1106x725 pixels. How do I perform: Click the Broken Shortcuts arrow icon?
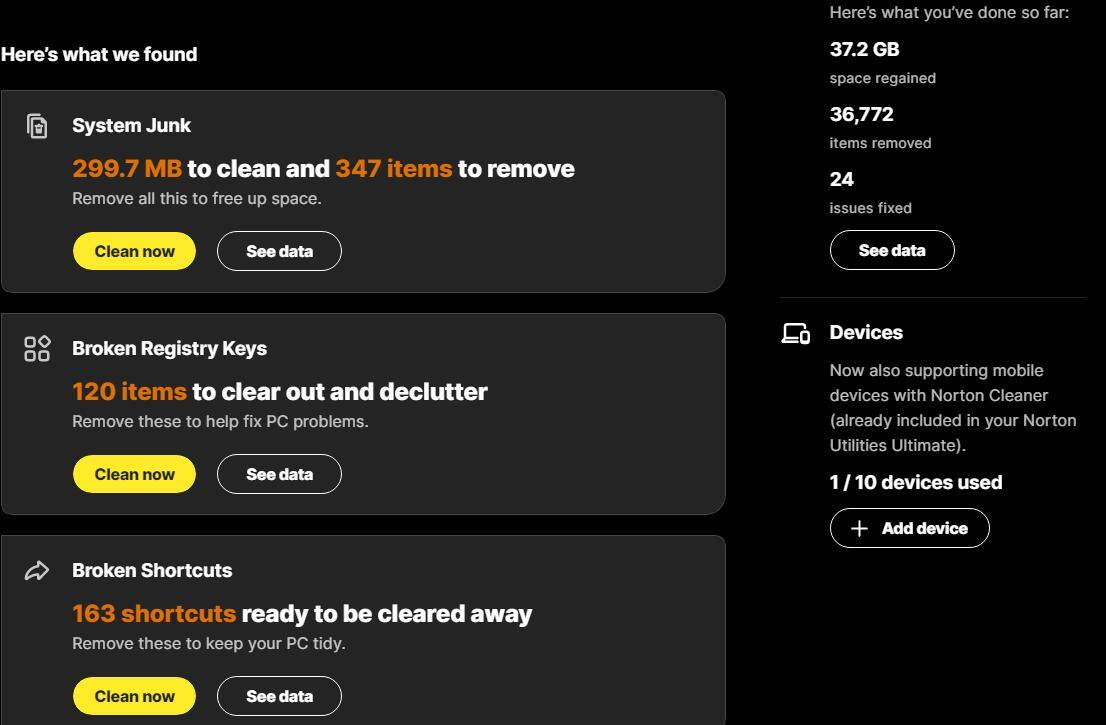point(37,571)
